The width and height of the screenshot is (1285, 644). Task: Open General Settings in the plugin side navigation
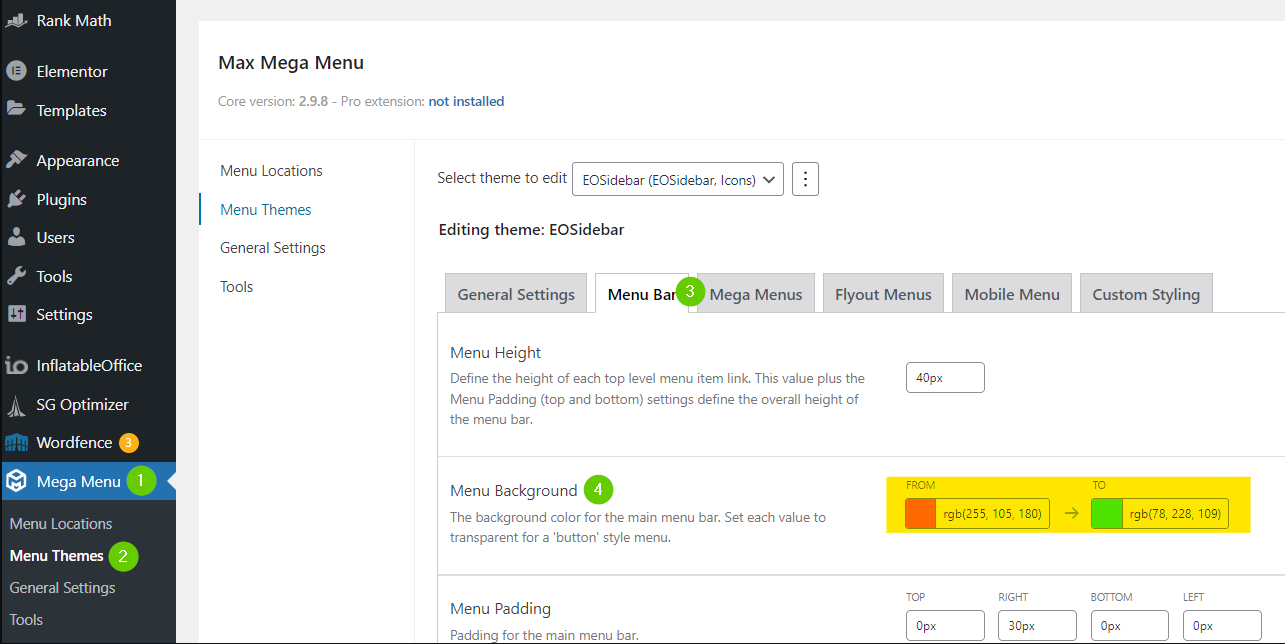tap(273, 248)
